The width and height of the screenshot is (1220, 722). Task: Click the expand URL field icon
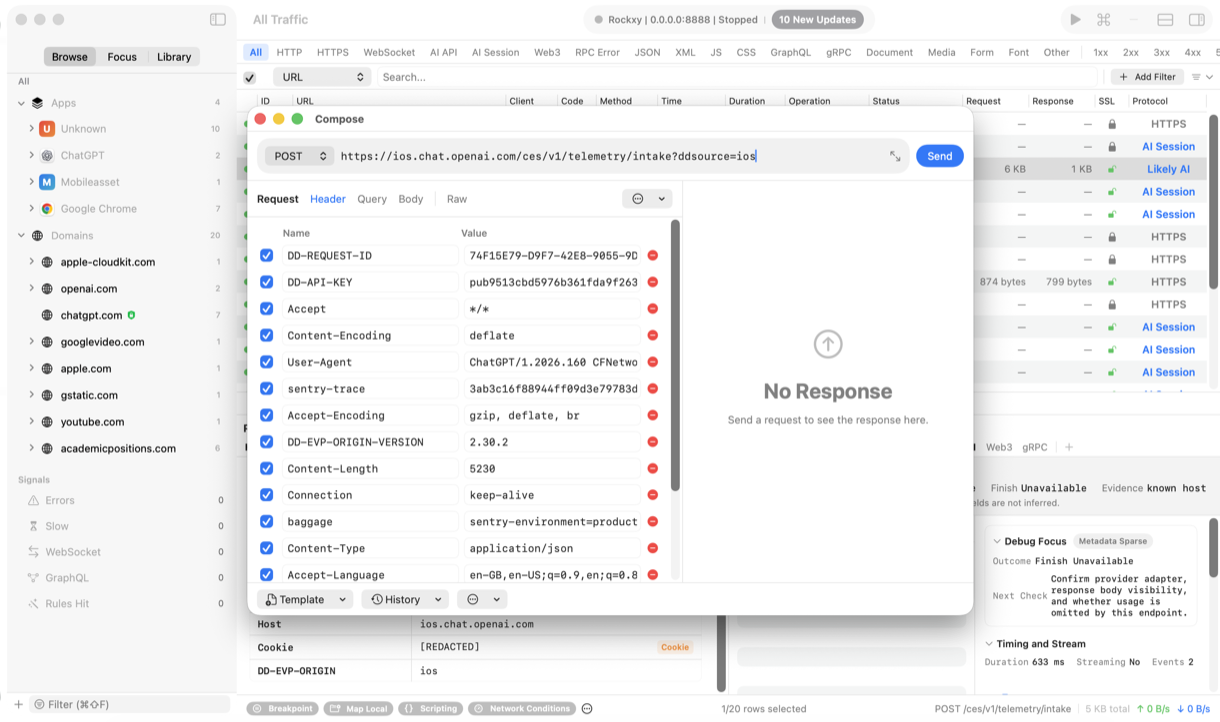click(895, 156)
